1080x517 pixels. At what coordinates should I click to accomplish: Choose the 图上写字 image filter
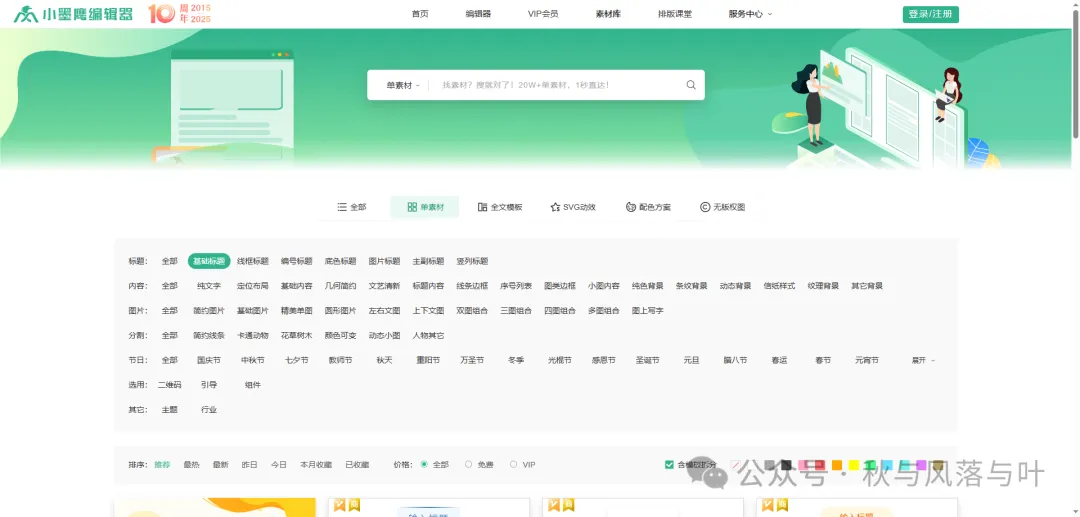pos(647,310)
